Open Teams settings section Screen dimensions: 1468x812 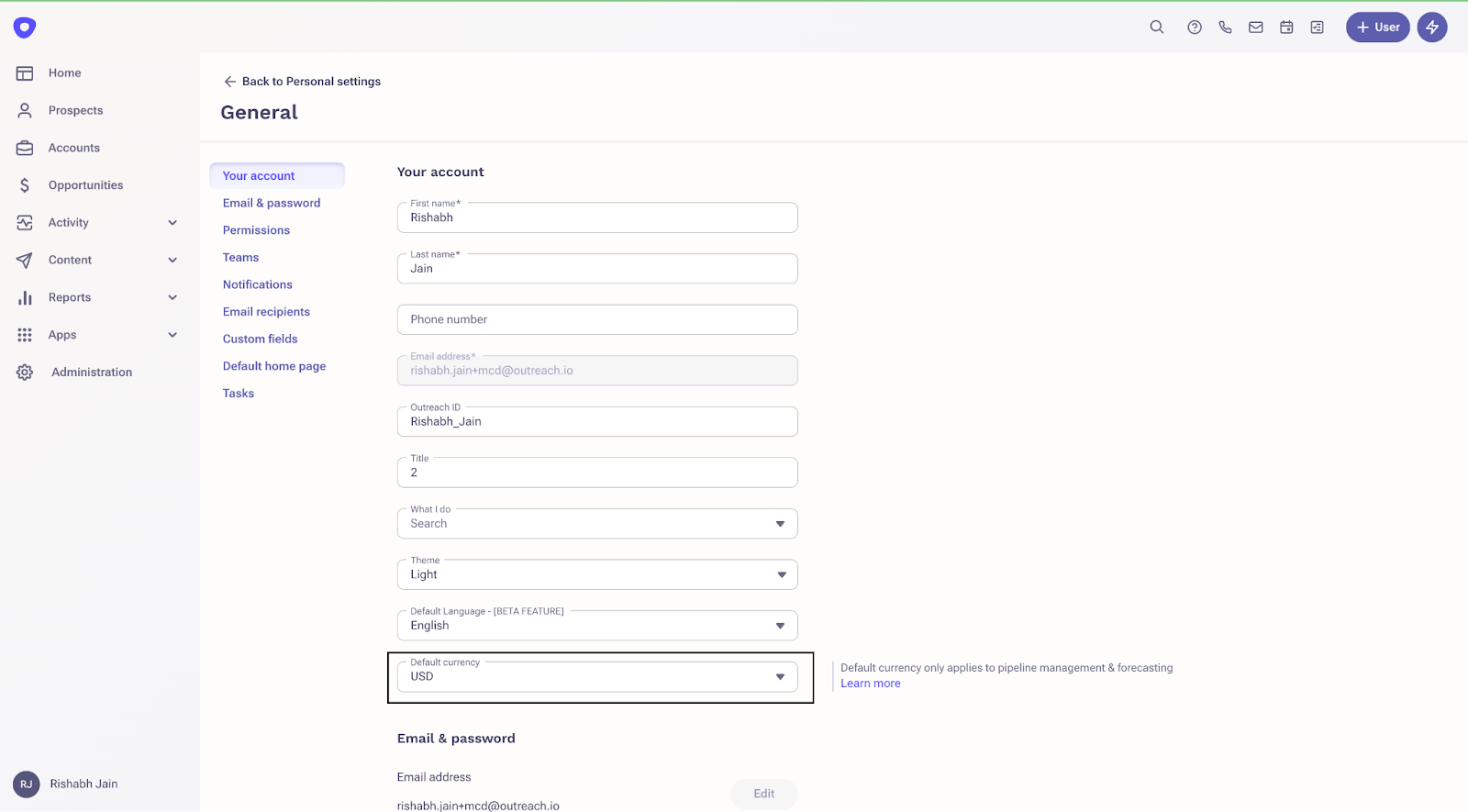pos(240,258)
